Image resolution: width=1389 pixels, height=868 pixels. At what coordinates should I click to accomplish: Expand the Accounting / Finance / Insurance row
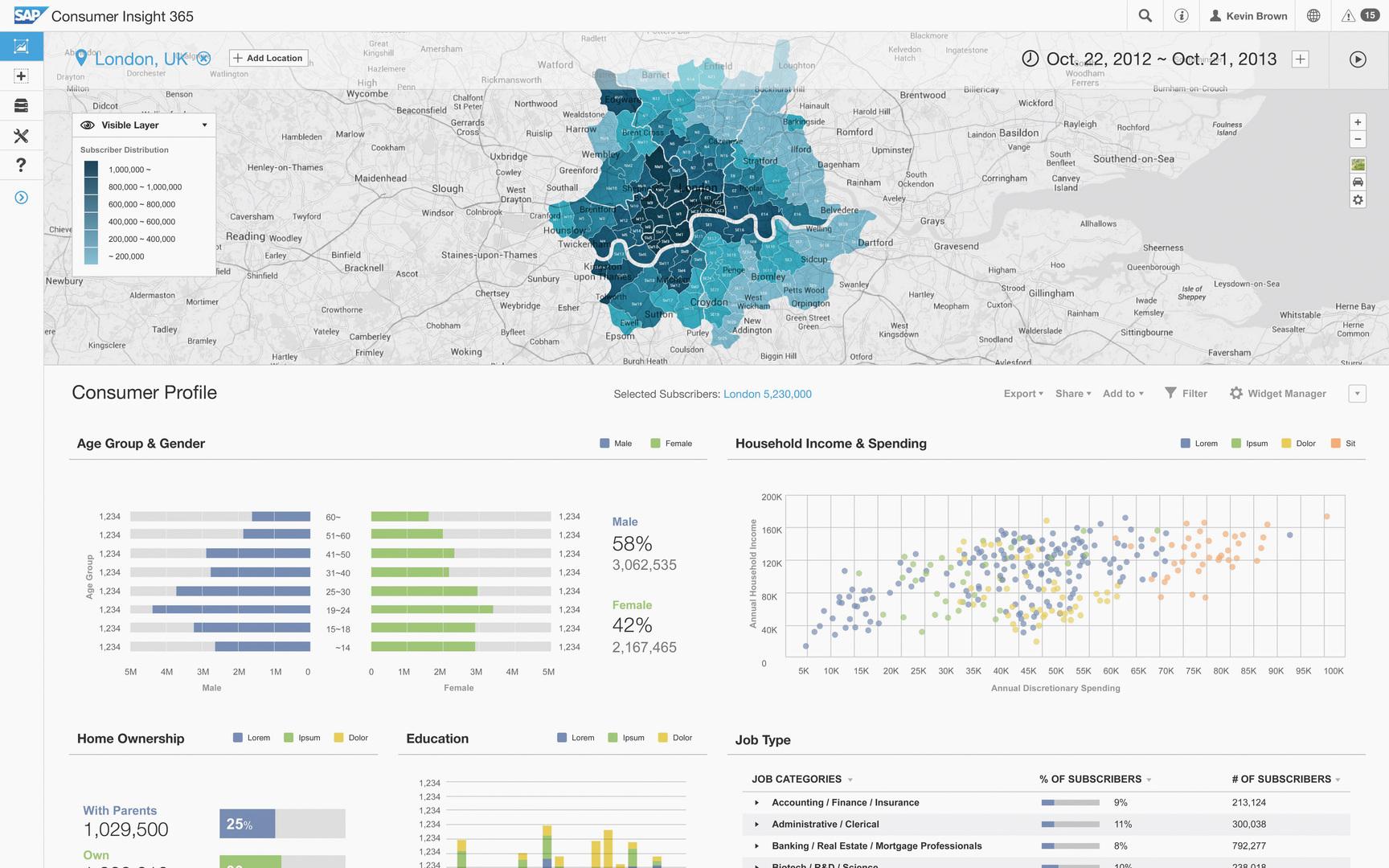(756, 803)
